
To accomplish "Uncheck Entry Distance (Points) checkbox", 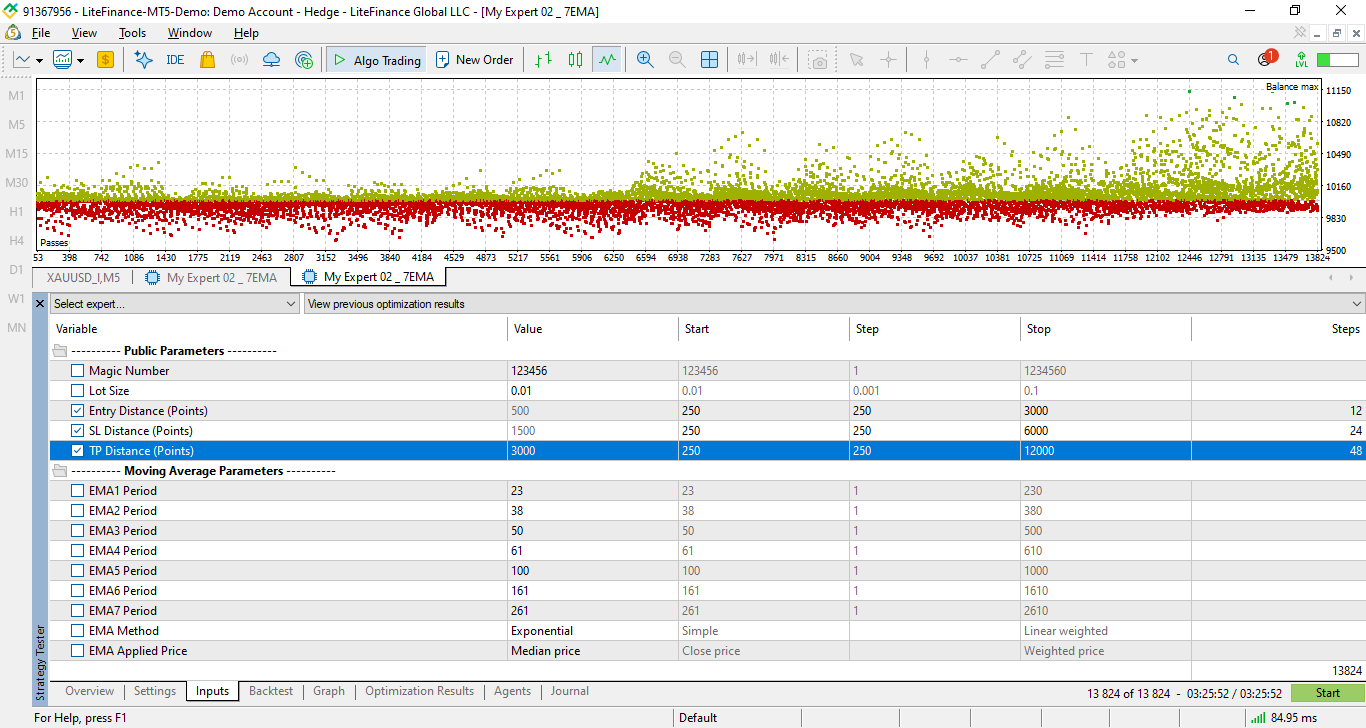I will coord(78,411).
